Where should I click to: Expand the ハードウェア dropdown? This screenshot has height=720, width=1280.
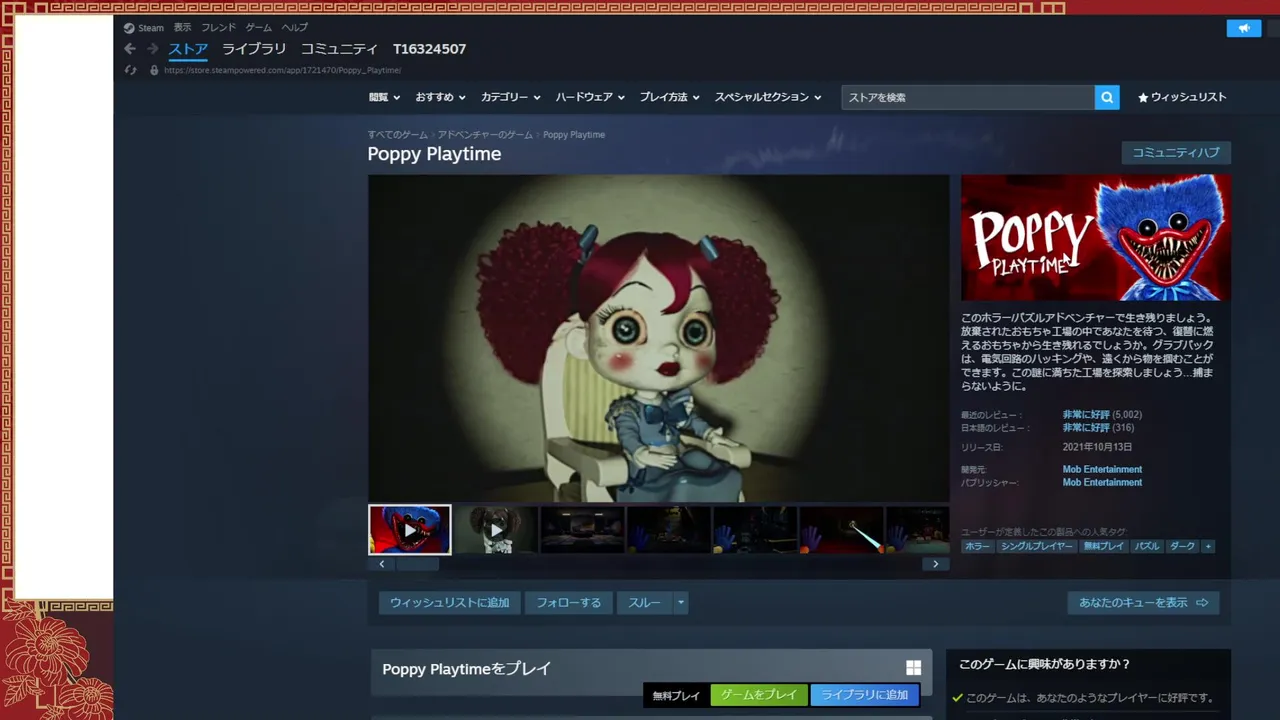click(x=590, y=97)
